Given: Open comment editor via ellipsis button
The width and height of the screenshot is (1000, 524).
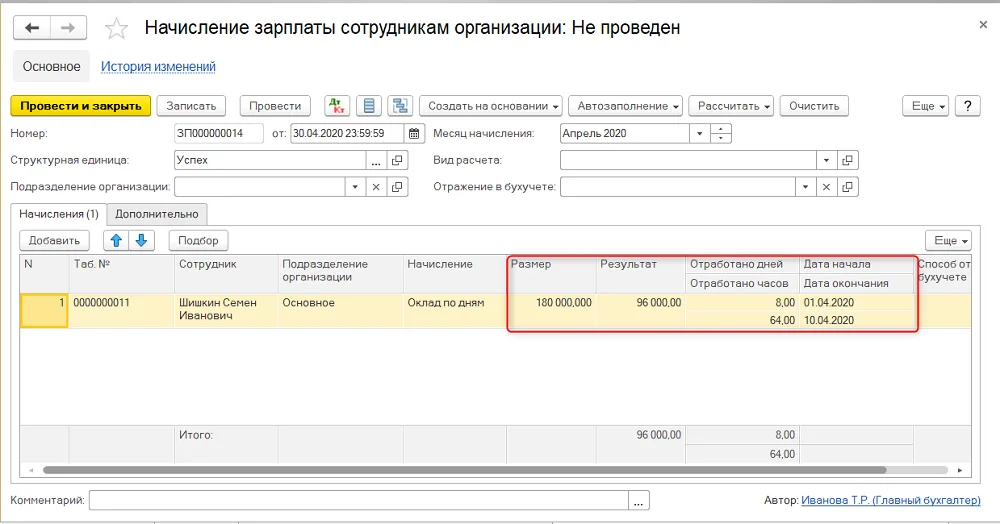Looking at the screenshot, I should [x=638, y=500].
